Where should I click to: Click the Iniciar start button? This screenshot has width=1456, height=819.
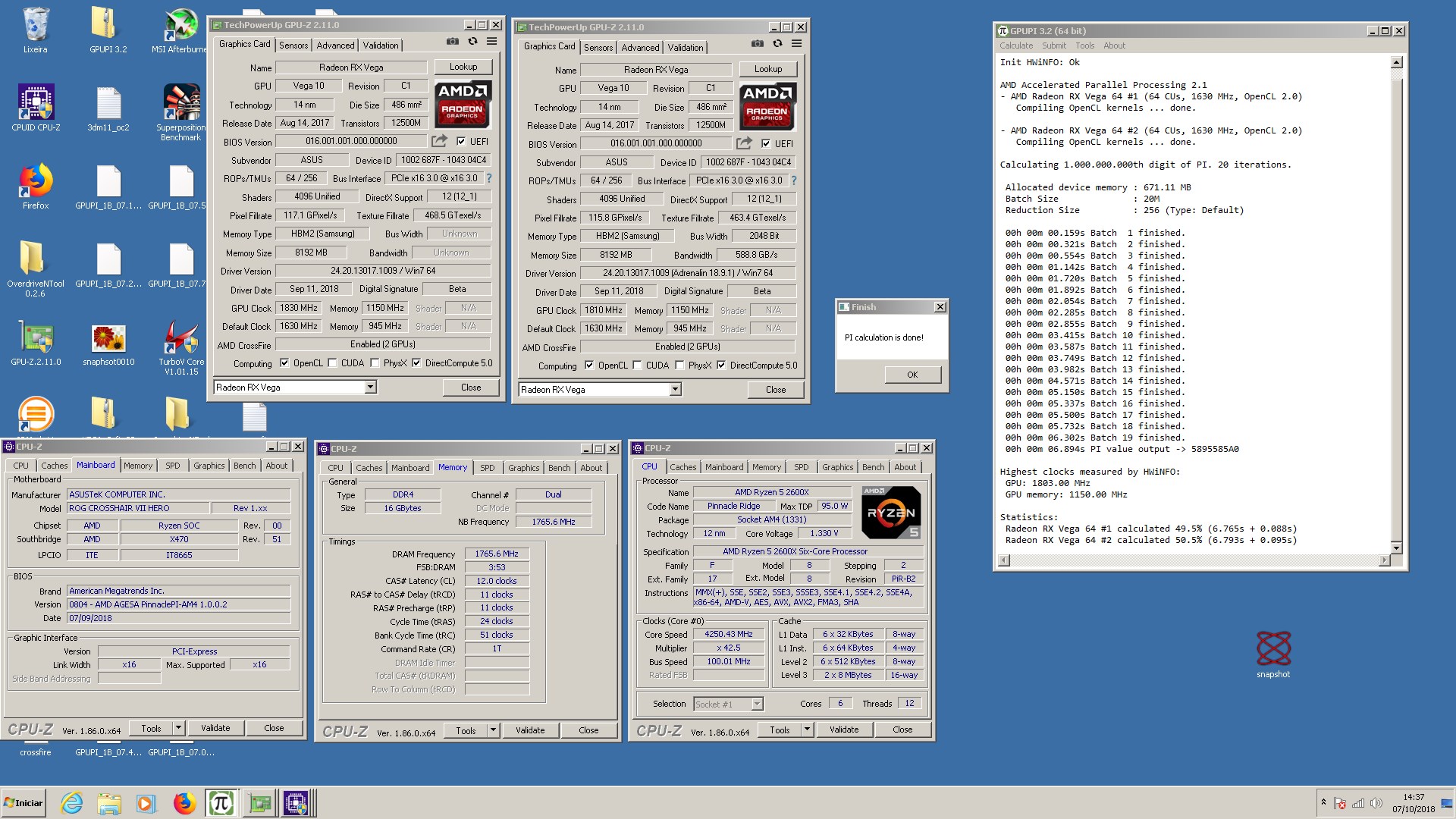24,803
